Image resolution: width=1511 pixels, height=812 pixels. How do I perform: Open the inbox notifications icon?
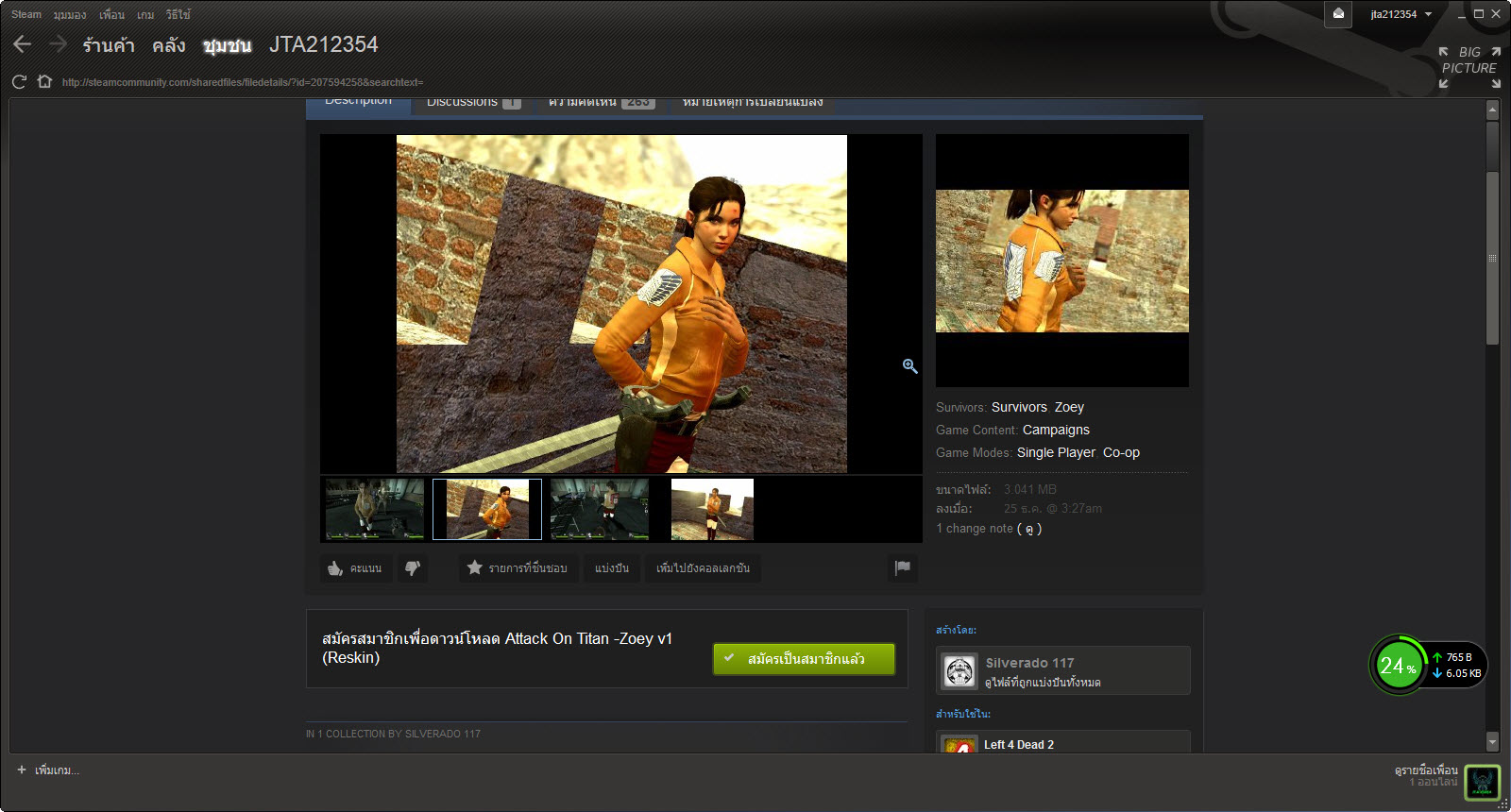pyautogui.click(x=1338, y=14)
